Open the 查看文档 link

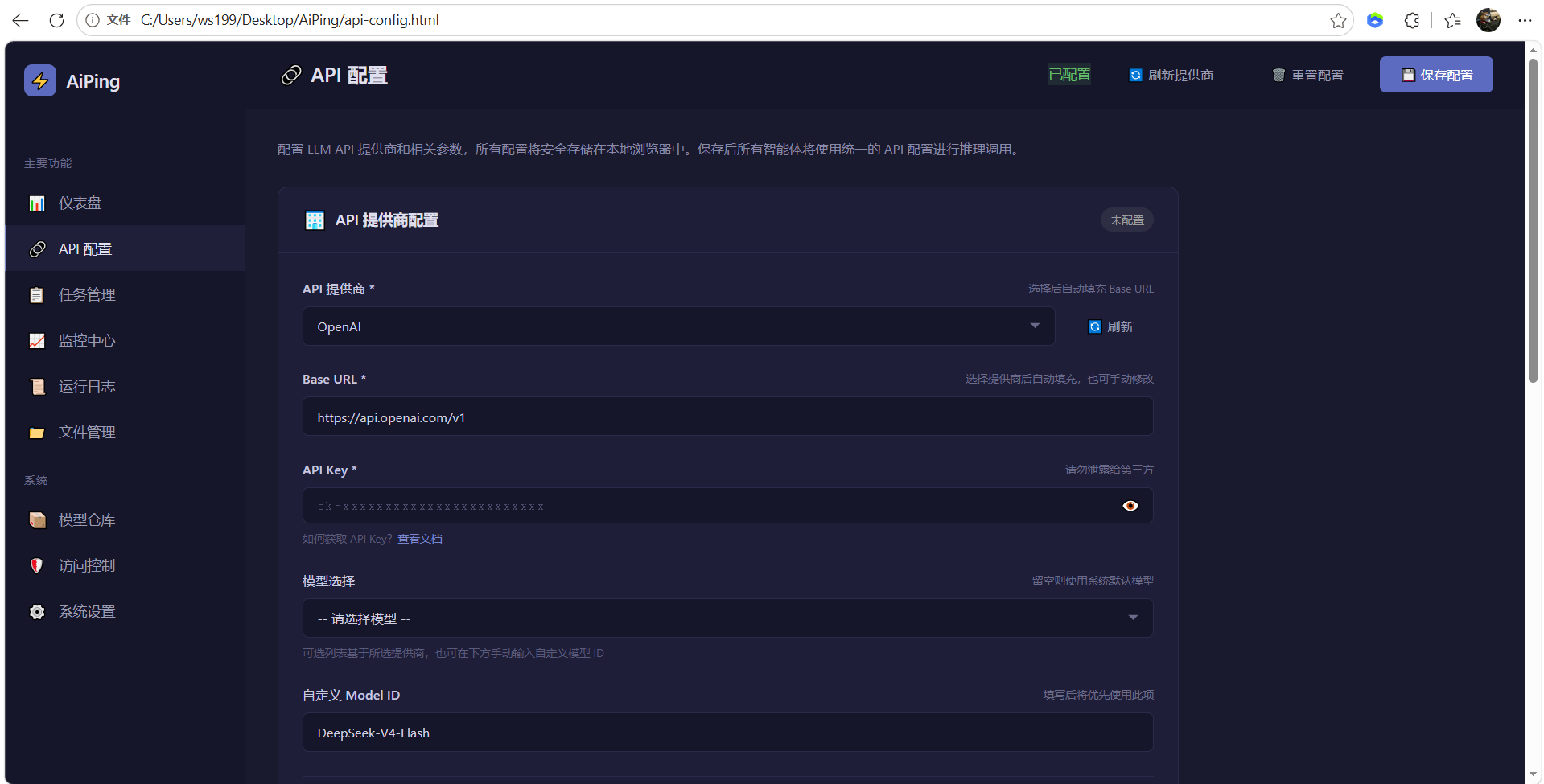pos(420,539)
